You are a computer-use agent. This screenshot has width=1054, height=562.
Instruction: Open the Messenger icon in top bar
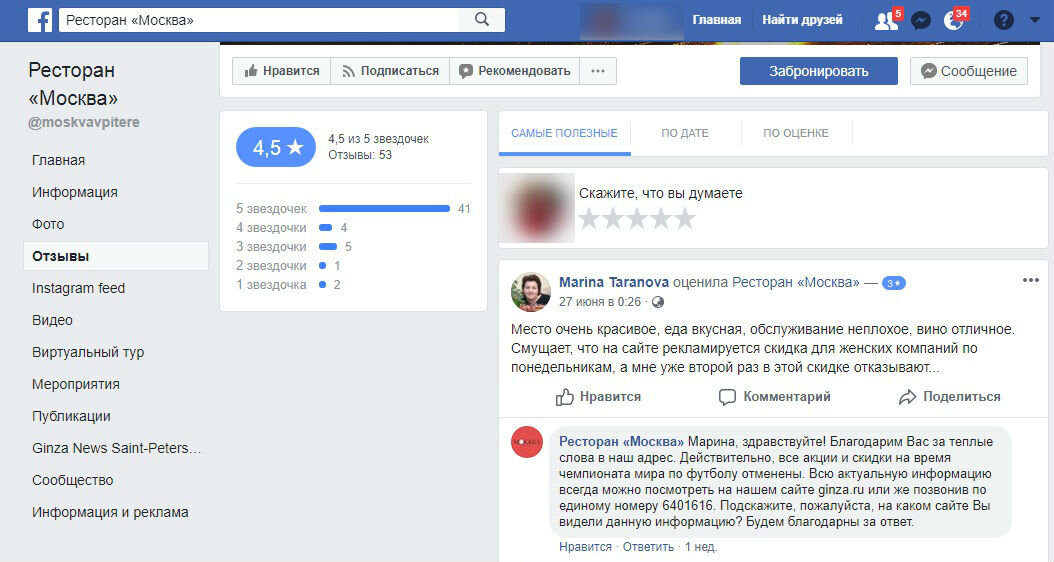click(x=921, y=21)
